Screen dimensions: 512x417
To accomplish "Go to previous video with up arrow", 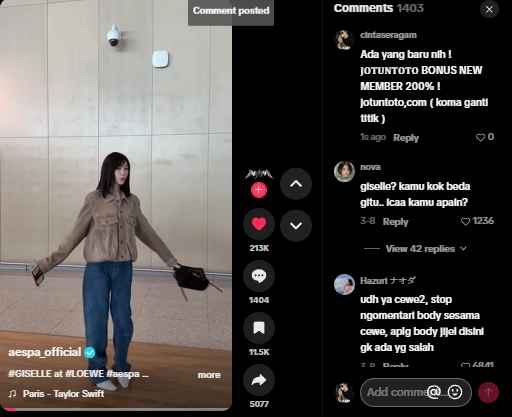I will point(296,184).
